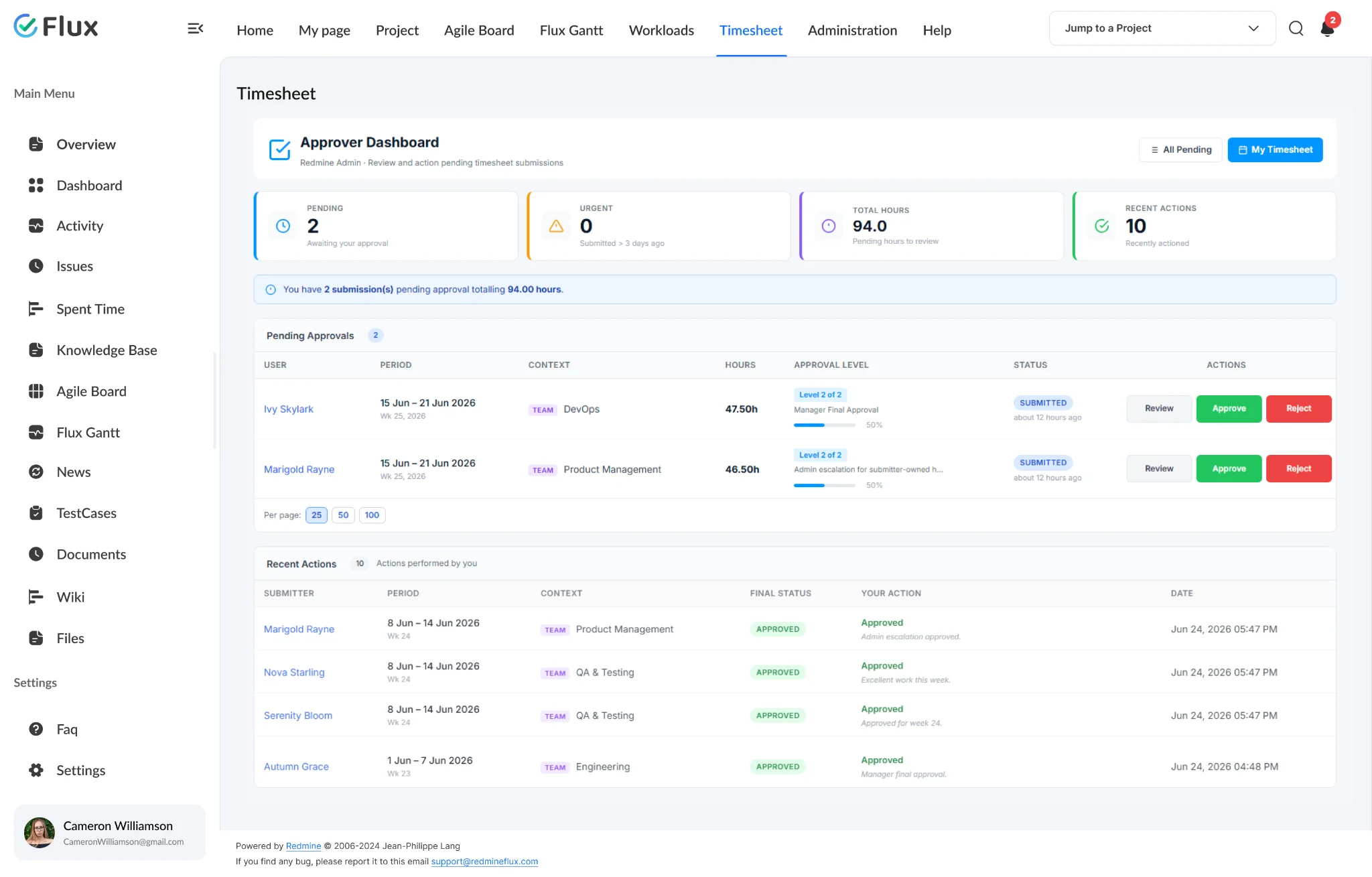The width and height of the screenshot is (1372, 877).
Task: Review Marigold Rayne's pending submission
Action: click(x=1159, y=469)
